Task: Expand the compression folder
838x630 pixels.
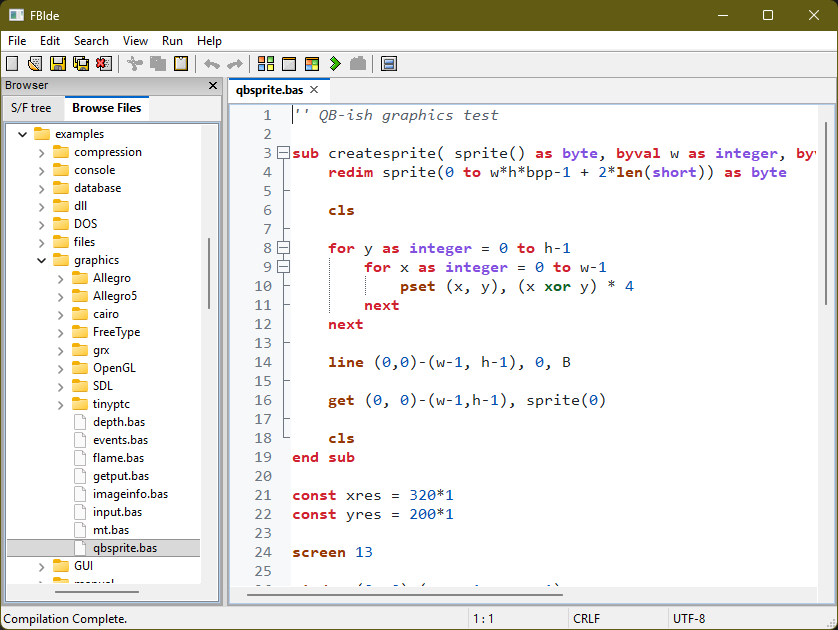Action: [42, 152]
